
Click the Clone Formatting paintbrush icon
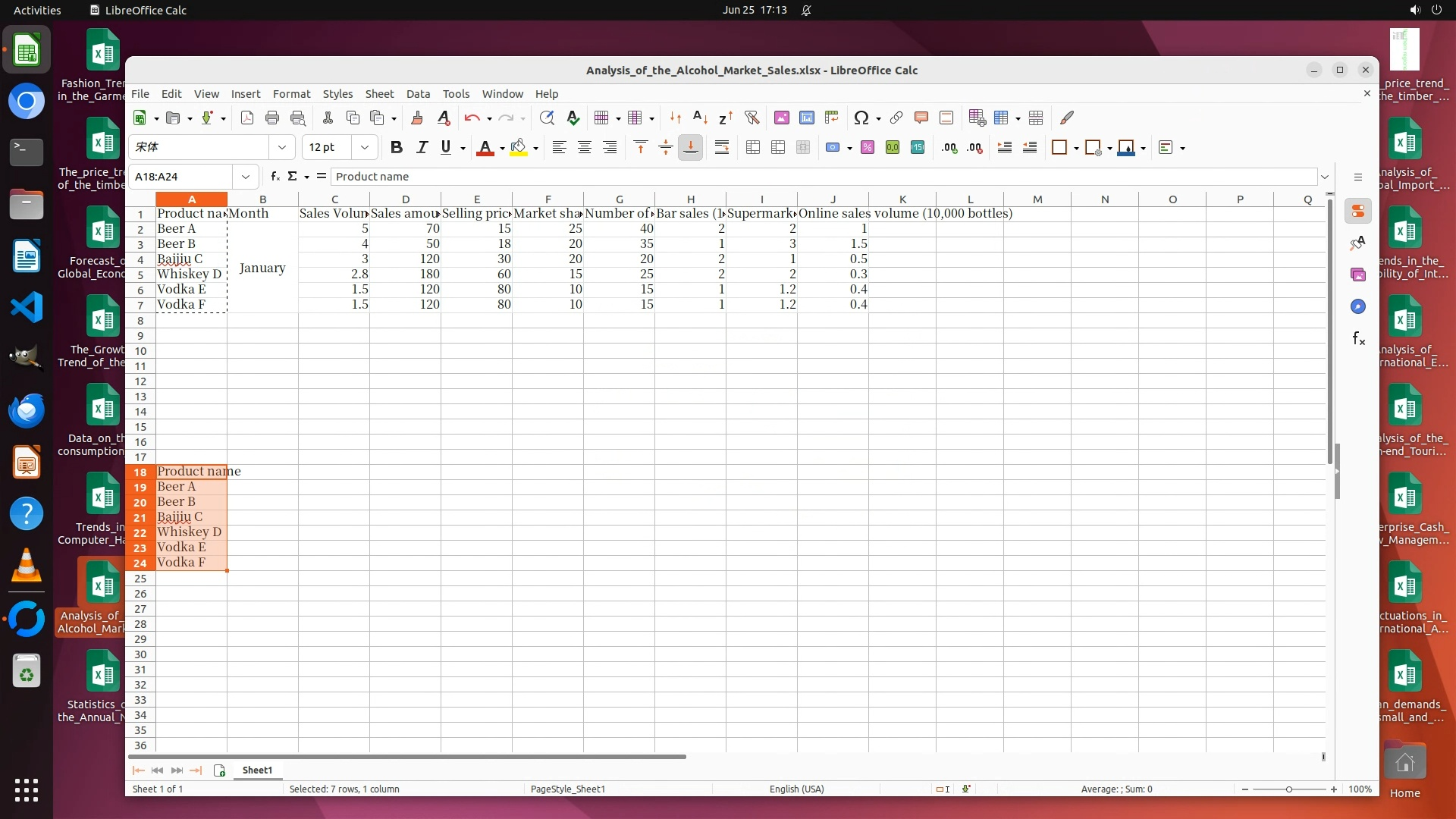coord(416,118)
